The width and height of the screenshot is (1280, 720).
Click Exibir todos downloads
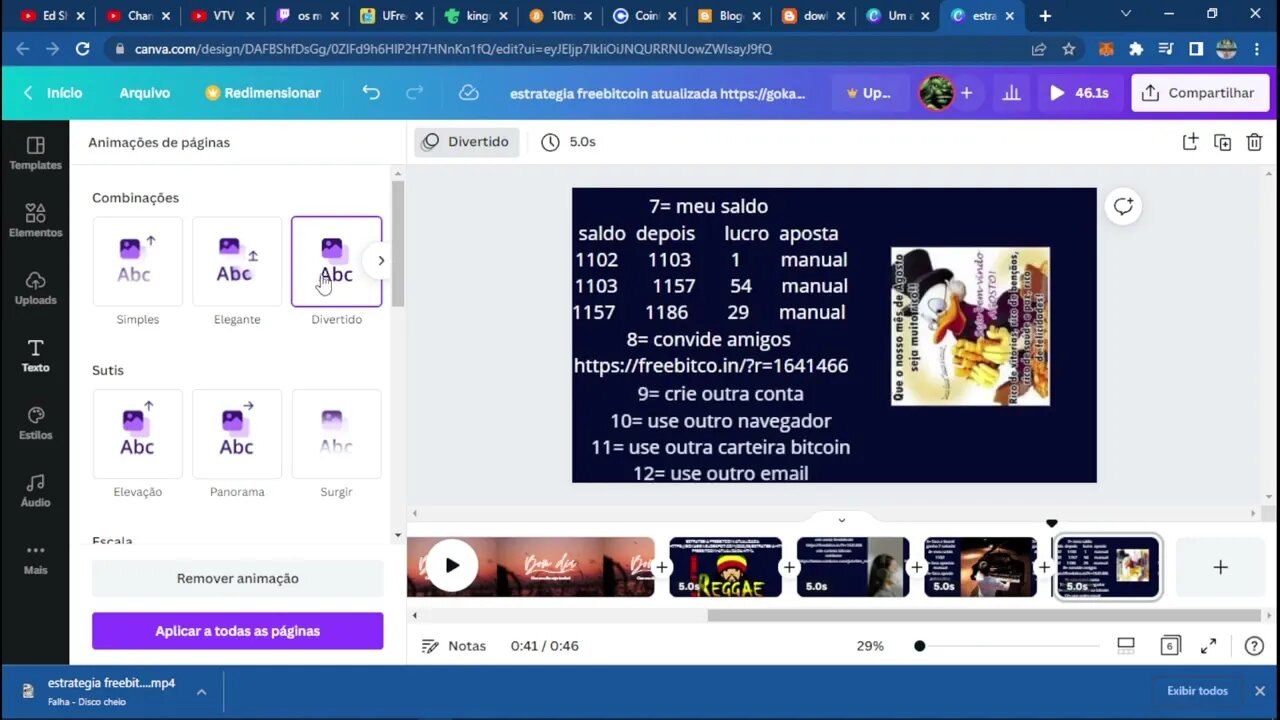click(1197, 691)
